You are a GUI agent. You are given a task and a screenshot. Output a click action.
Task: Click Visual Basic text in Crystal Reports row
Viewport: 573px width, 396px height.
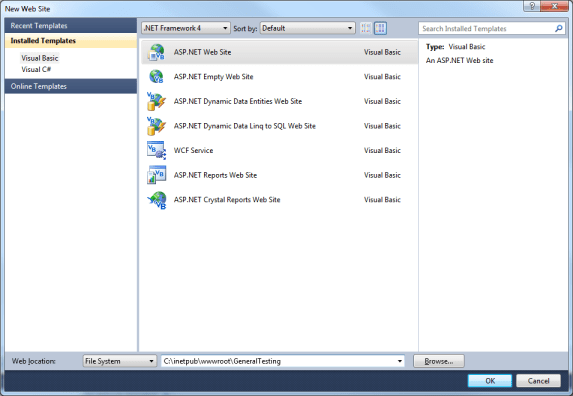pos(382,200)
